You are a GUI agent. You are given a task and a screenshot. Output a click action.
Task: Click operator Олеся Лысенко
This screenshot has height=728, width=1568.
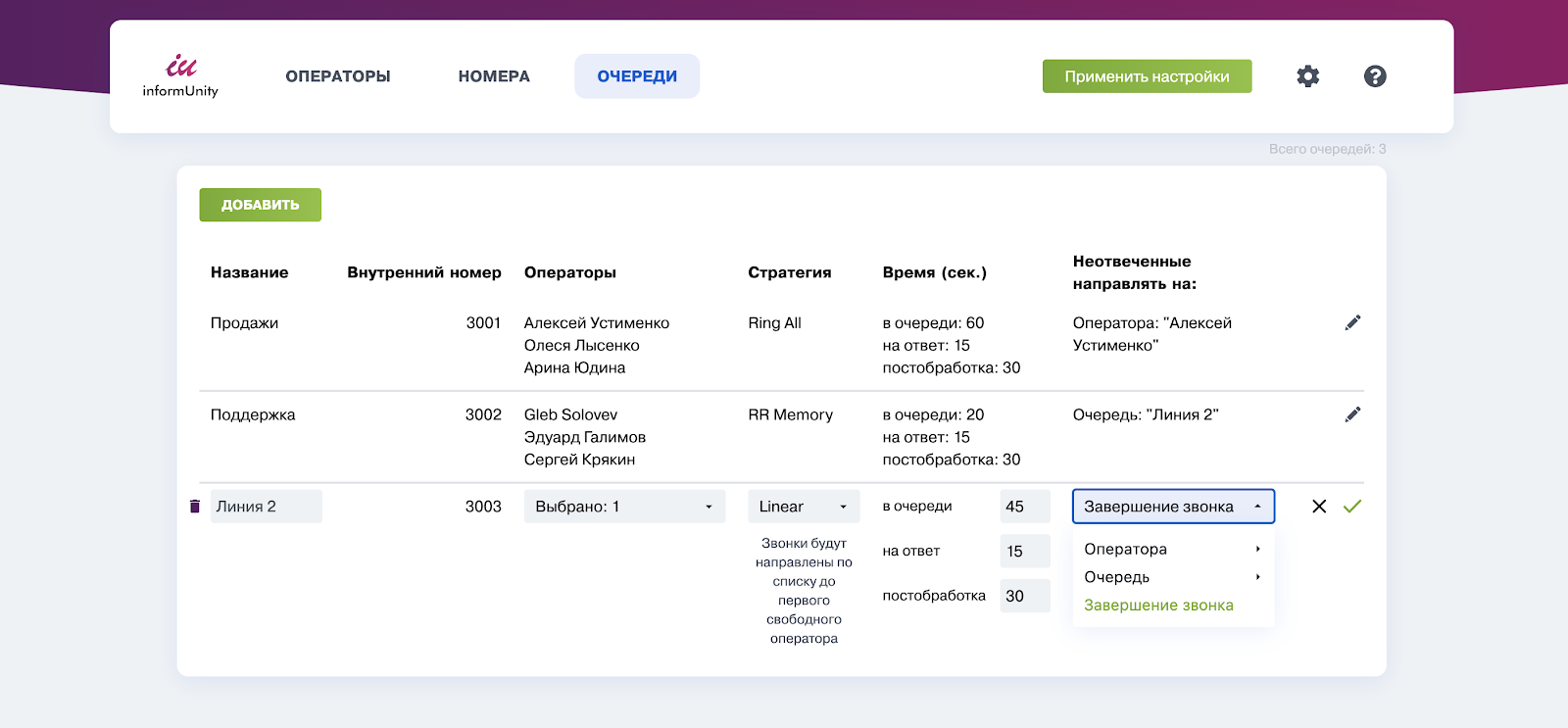pyautogui.click(x=581, y=346)
